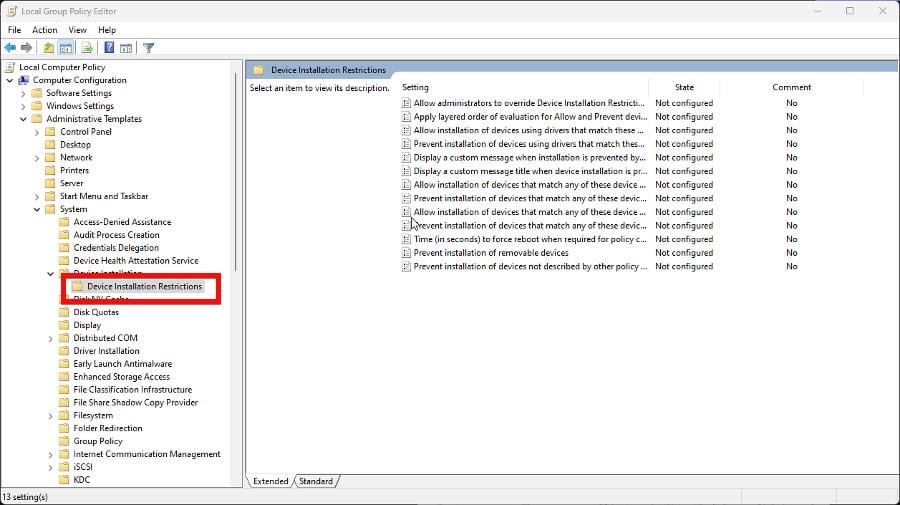This screenshot has height=505, width=900.
Task: Click policy icon for Allow administrators to override
Action: pos(406,103)
